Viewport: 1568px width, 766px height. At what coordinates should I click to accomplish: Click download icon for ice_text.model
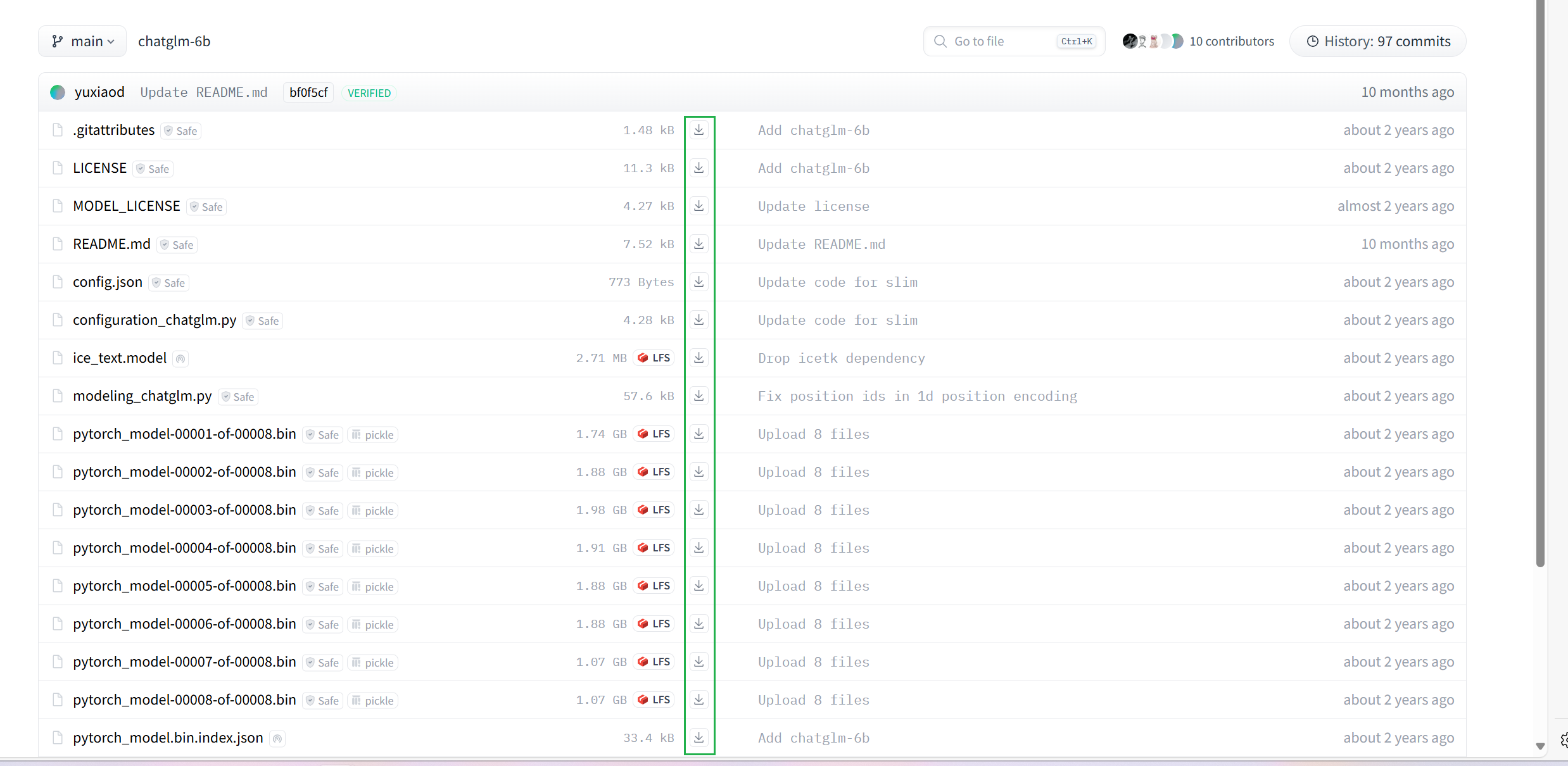click(699, 358)
